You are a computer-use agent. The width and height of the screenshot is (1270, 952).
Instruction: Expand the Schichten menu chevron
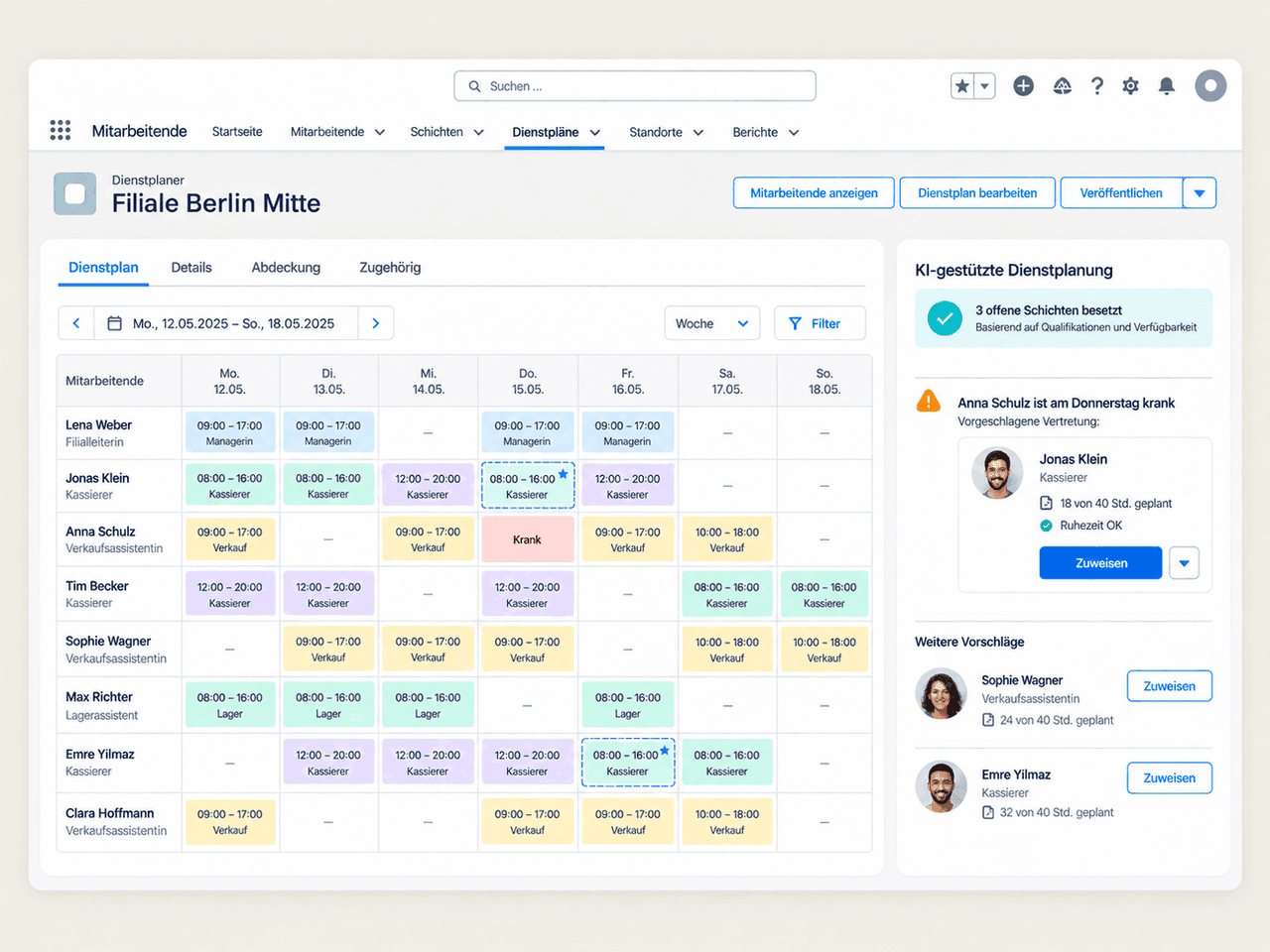(478, 132)
